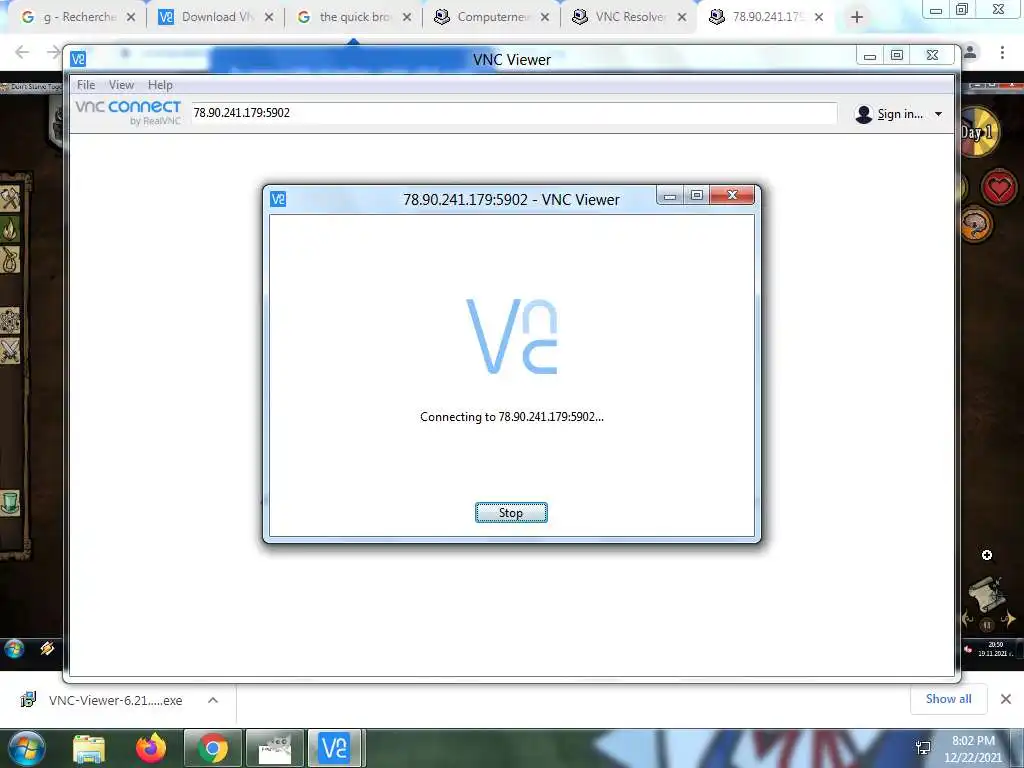Click the Day 1 clock badge in game
Image resolution: width=1024 pixels, height=768 pixels.
pos(978,133)
